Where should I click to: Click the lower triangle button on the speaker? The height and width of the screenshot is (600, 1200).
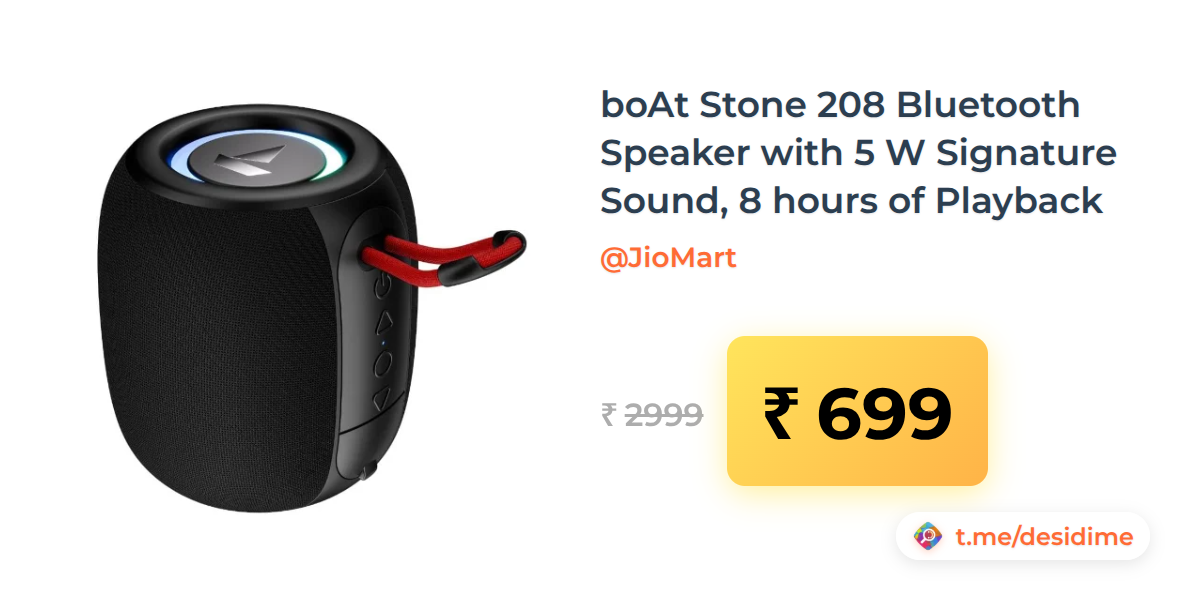381,399
